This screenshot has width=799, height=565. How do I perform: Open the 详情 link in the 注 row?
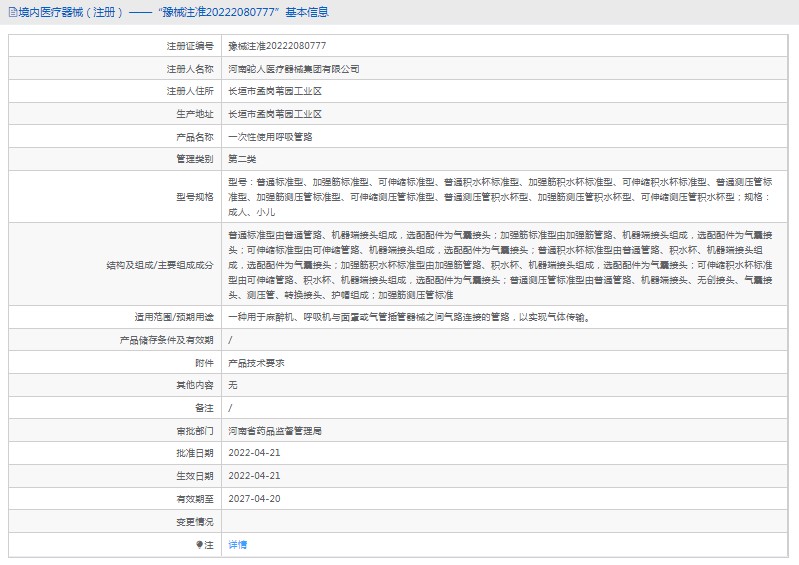(237, 545)
